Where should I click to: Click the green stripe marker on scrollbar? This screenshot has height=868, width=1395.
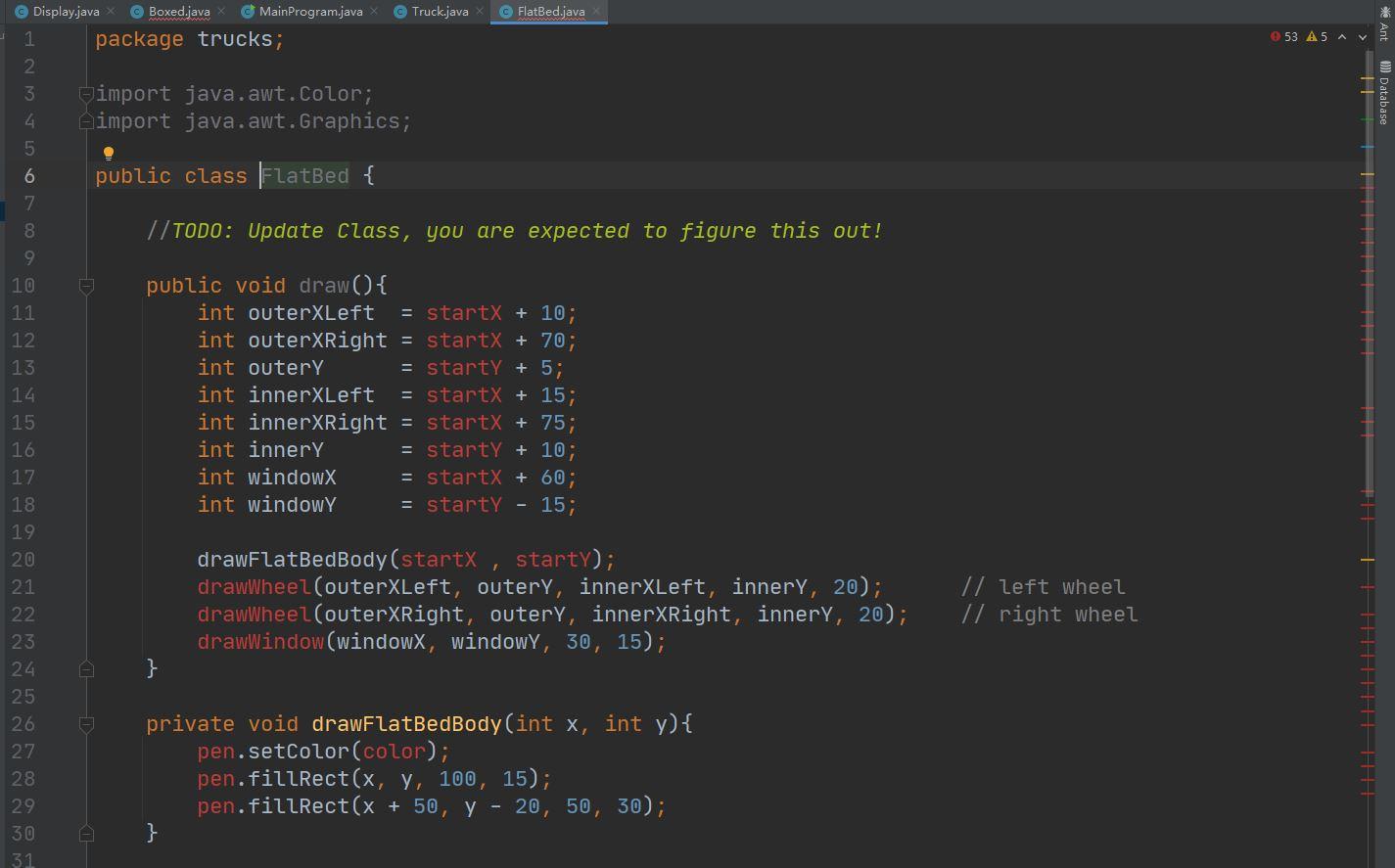pos(1368,119)
